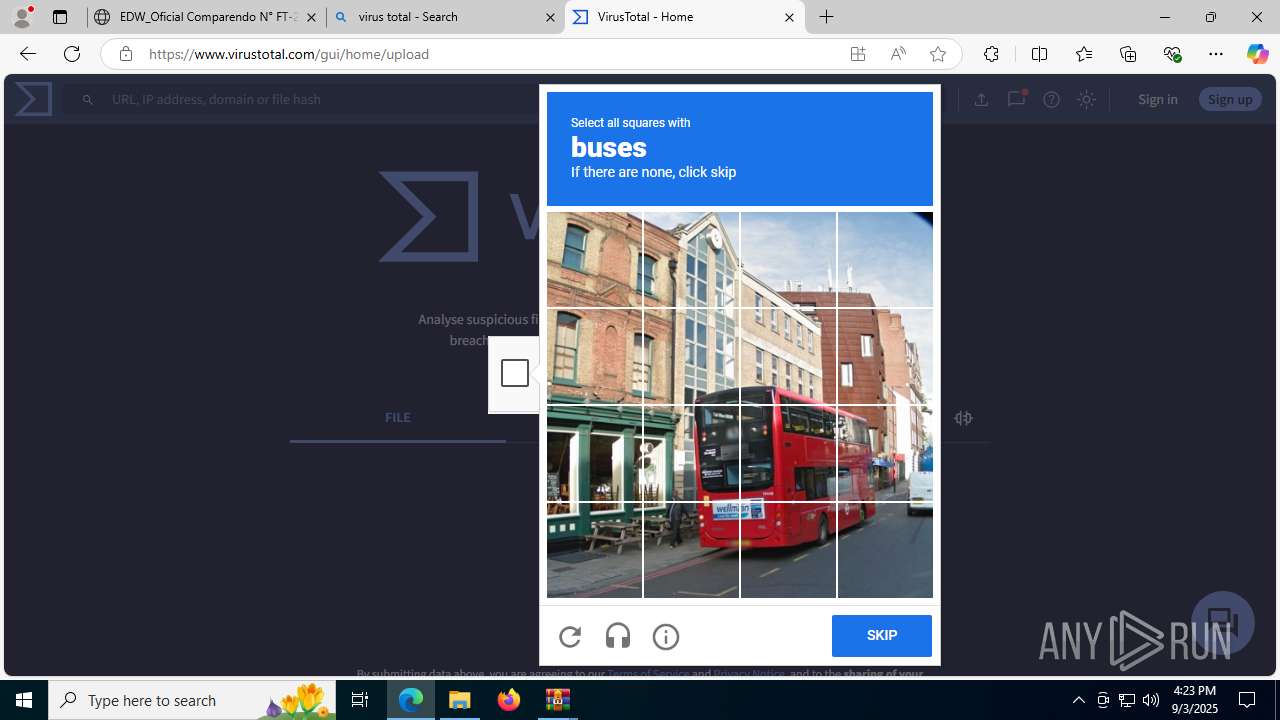
Task: Switch to the virus total - Search tab
Action: pos(445,17)
